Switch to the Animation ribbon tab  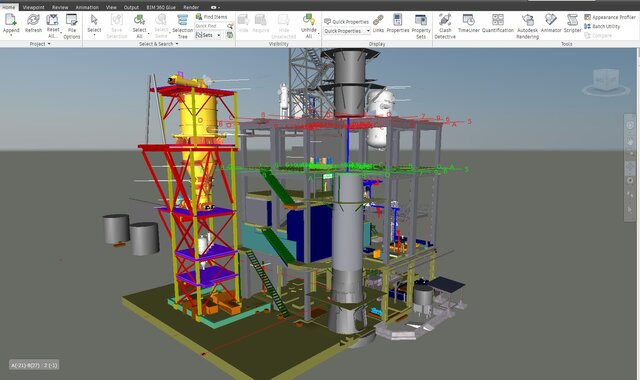point(87,7)
